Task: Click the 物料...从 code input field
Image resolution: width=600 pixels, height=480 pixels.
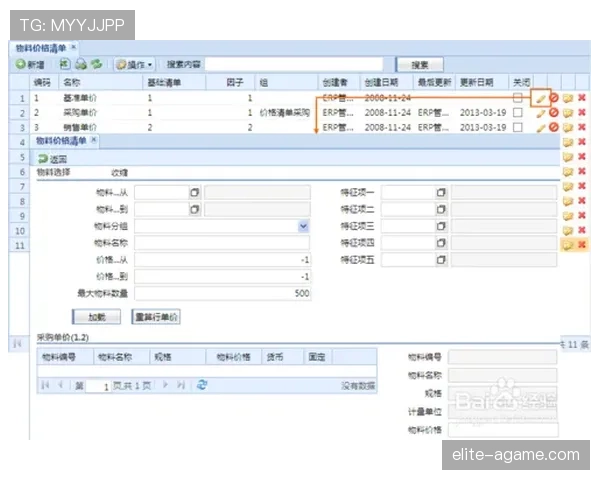Action: click(x=161, y=192)
